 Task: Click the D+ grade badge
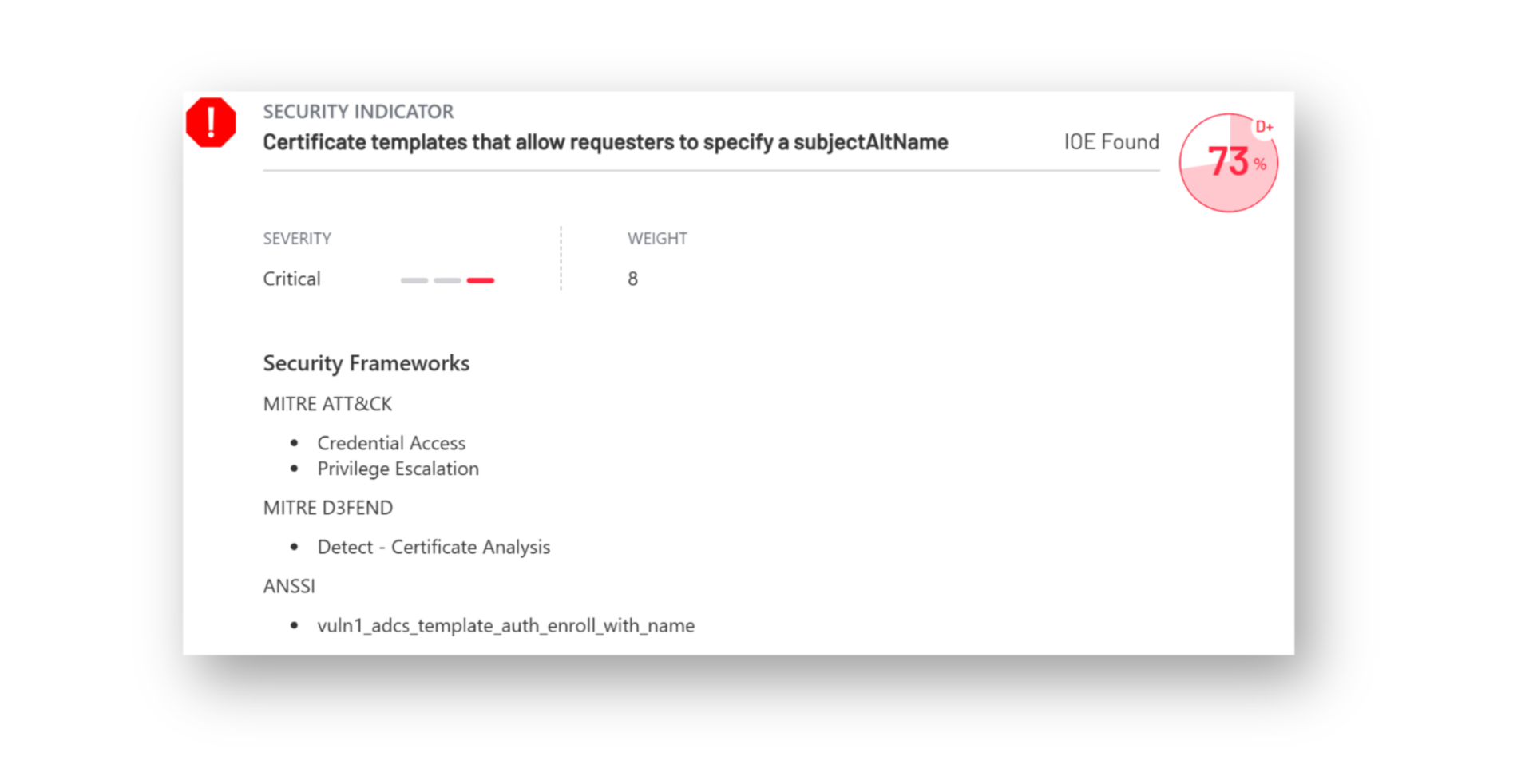[x=1264, y=127]
